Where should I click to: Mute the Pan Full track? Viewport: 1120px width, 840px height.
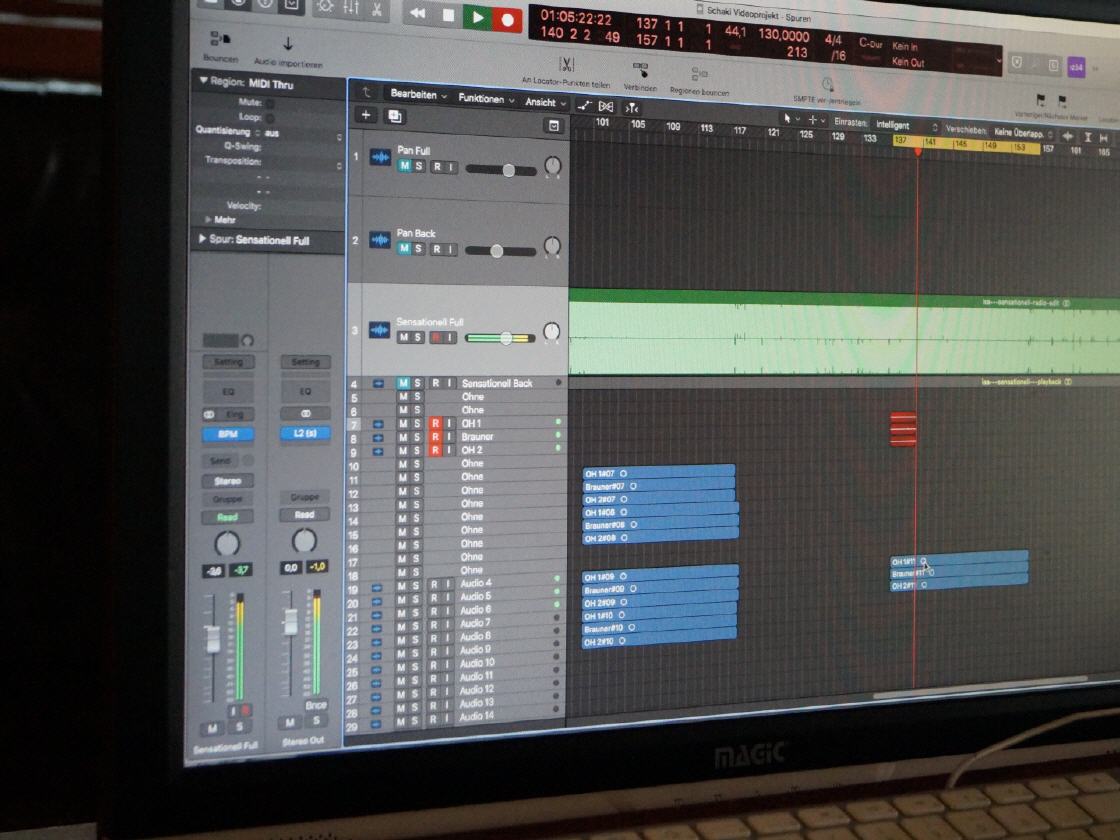click(x=404, y=166)
